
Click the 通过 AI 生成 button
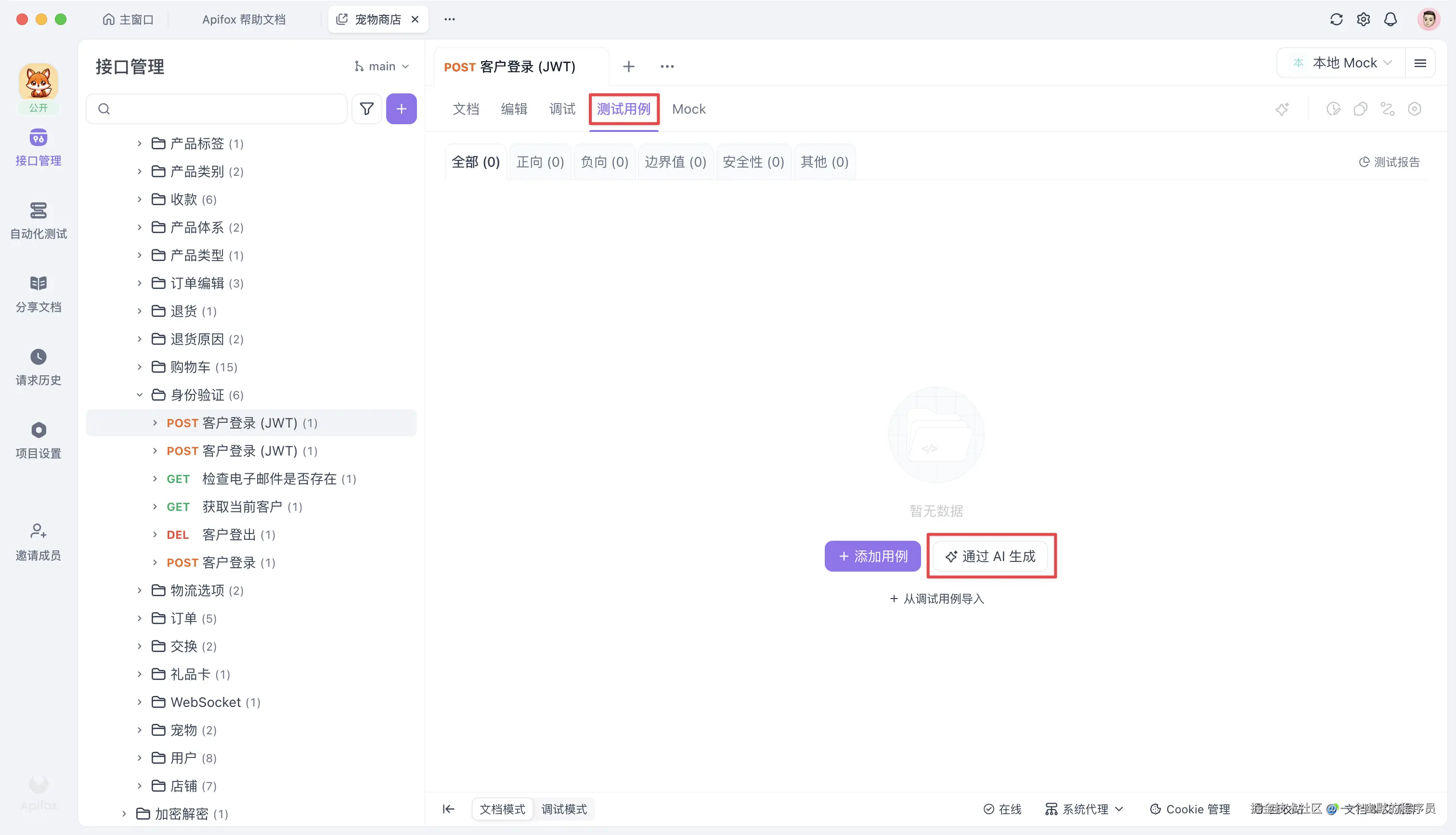point(991,556)
